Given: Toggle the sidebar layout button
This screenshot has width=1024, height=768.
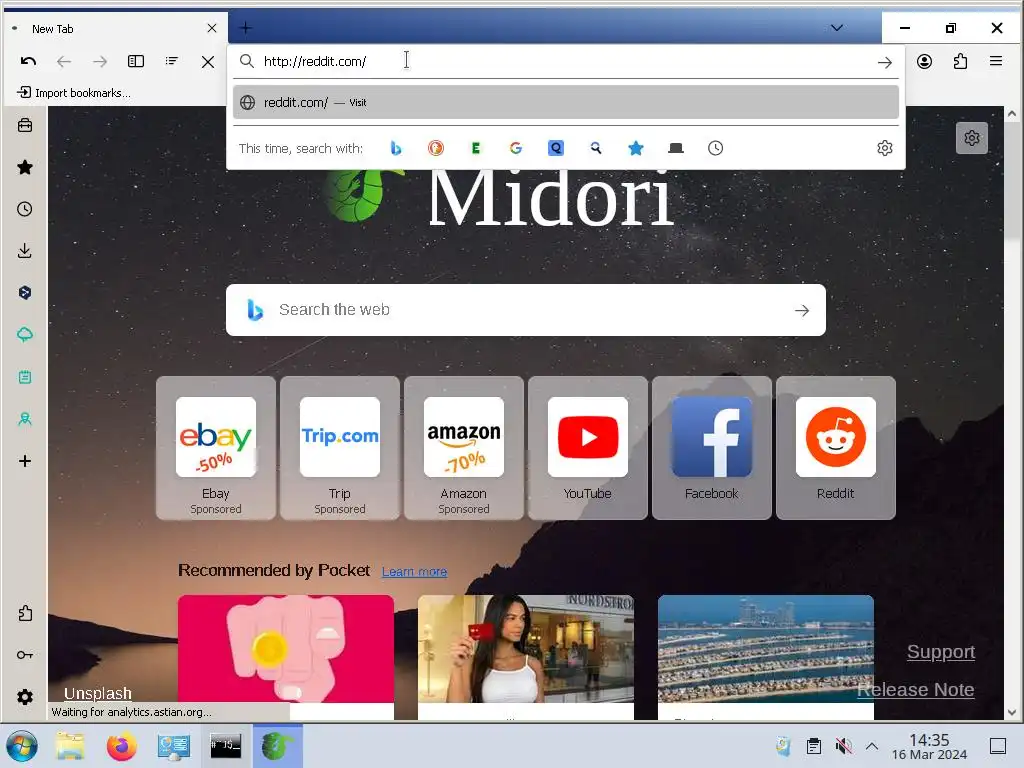Looking at the screenshot, I should [136, 61].
